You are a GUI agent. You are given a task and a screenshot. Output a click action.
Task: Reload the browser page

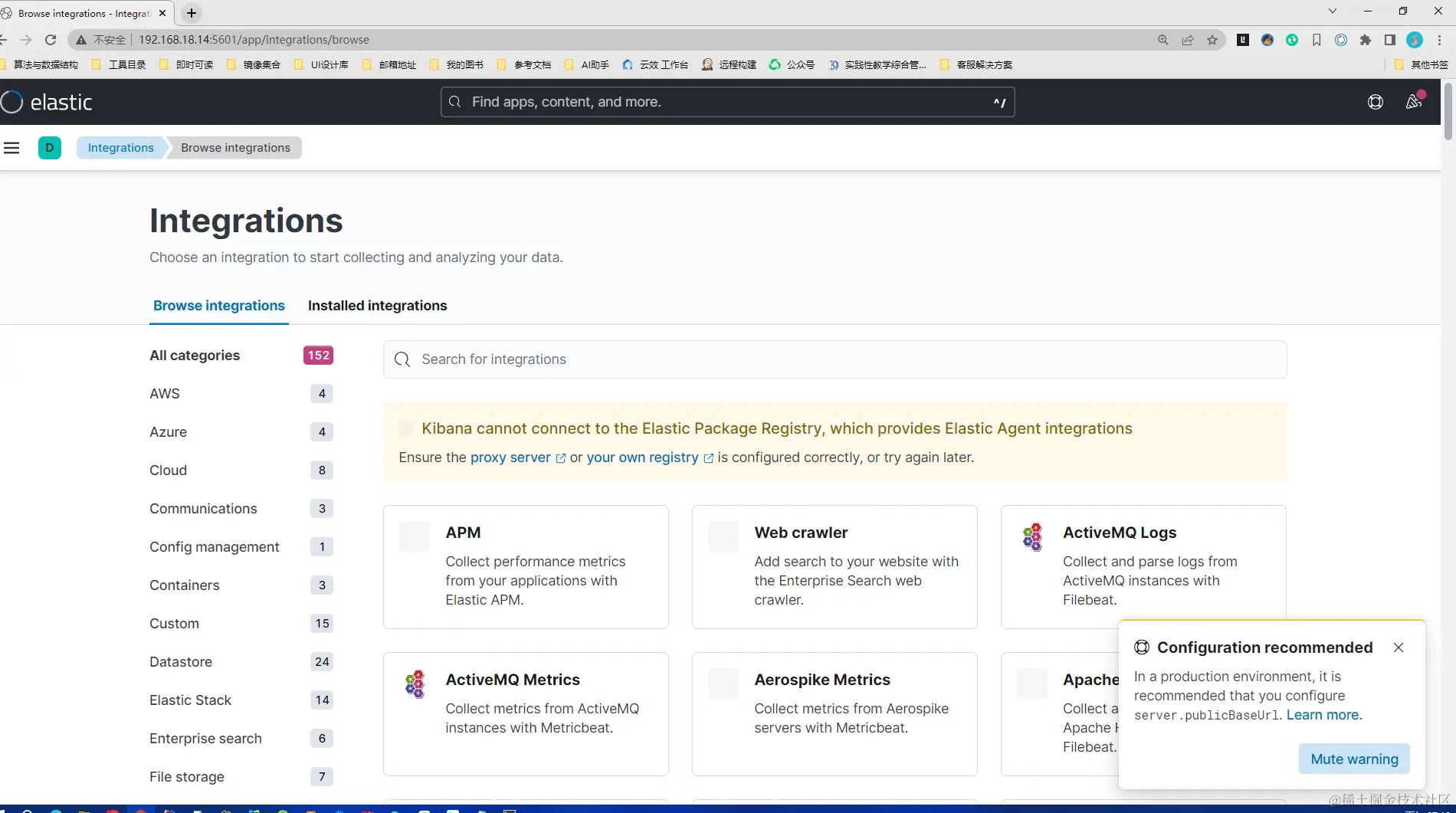pyautogui.click(x=51, y=40)
